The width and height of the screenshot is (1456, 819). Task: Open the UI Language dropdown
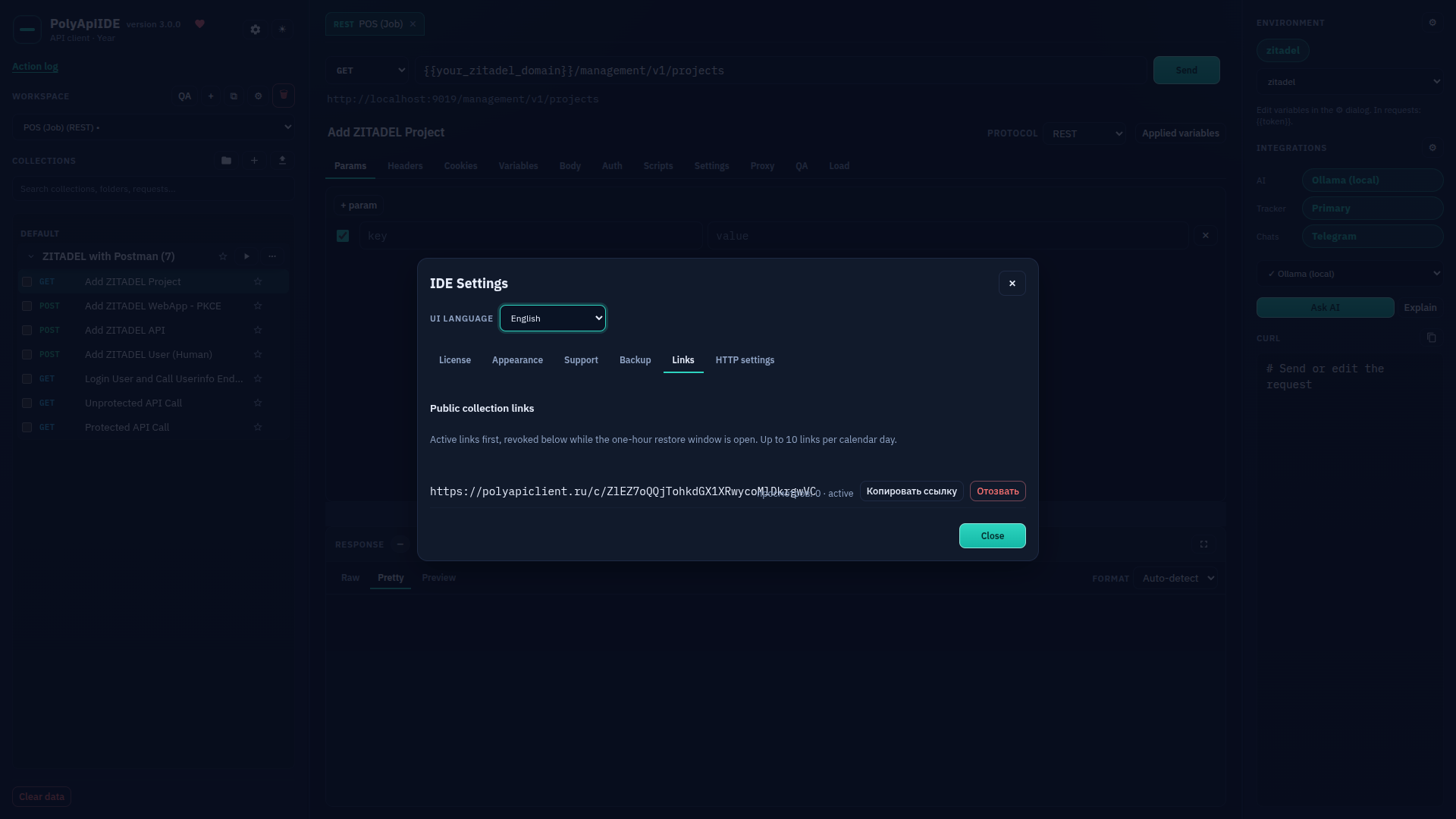click(553, 318)
